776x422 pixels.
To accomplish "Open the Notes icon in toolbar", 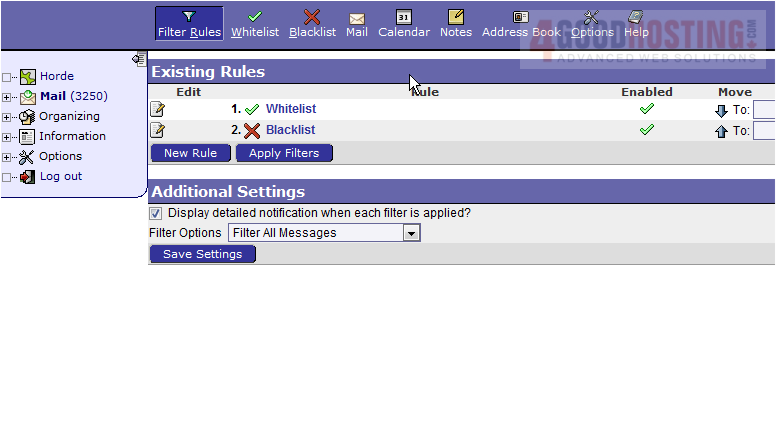I will (456, 17).
